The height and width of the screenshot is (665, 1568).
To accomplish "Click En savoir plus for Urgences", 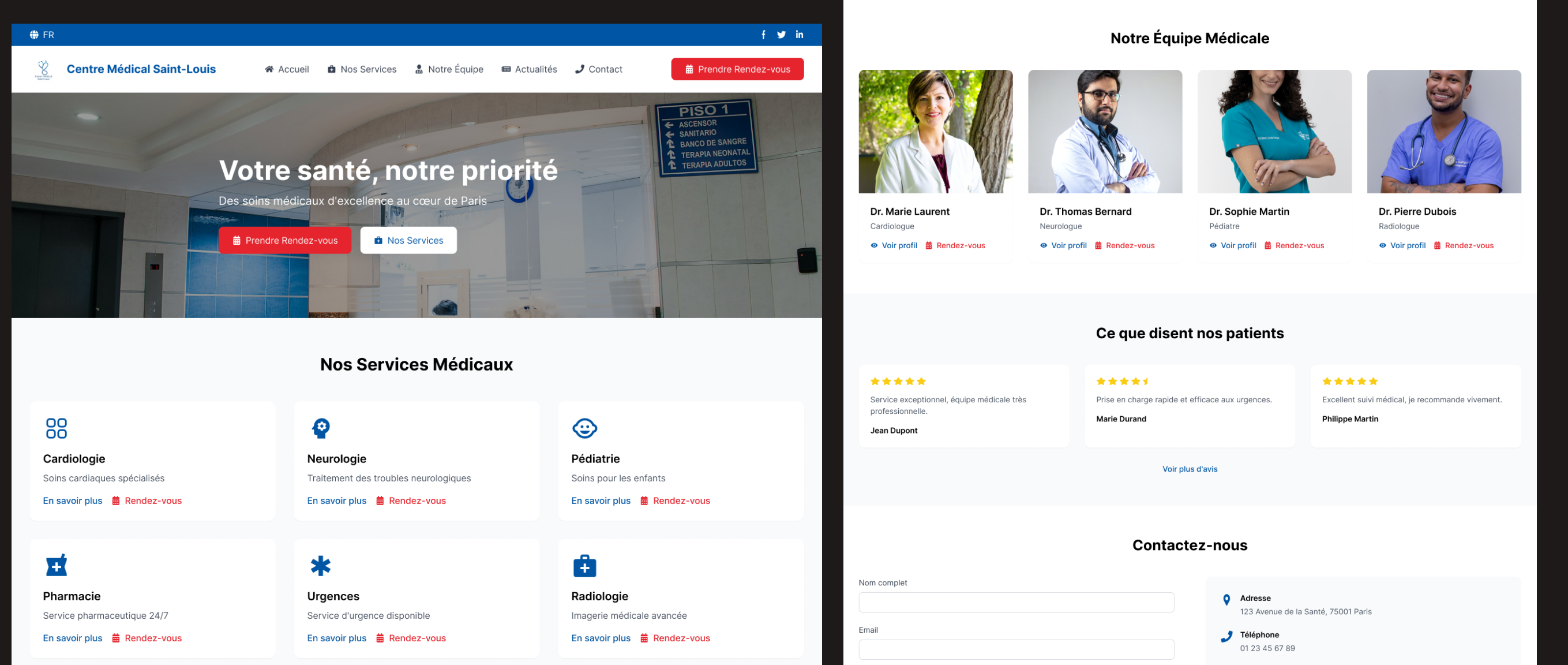I will tap(336, 638).
